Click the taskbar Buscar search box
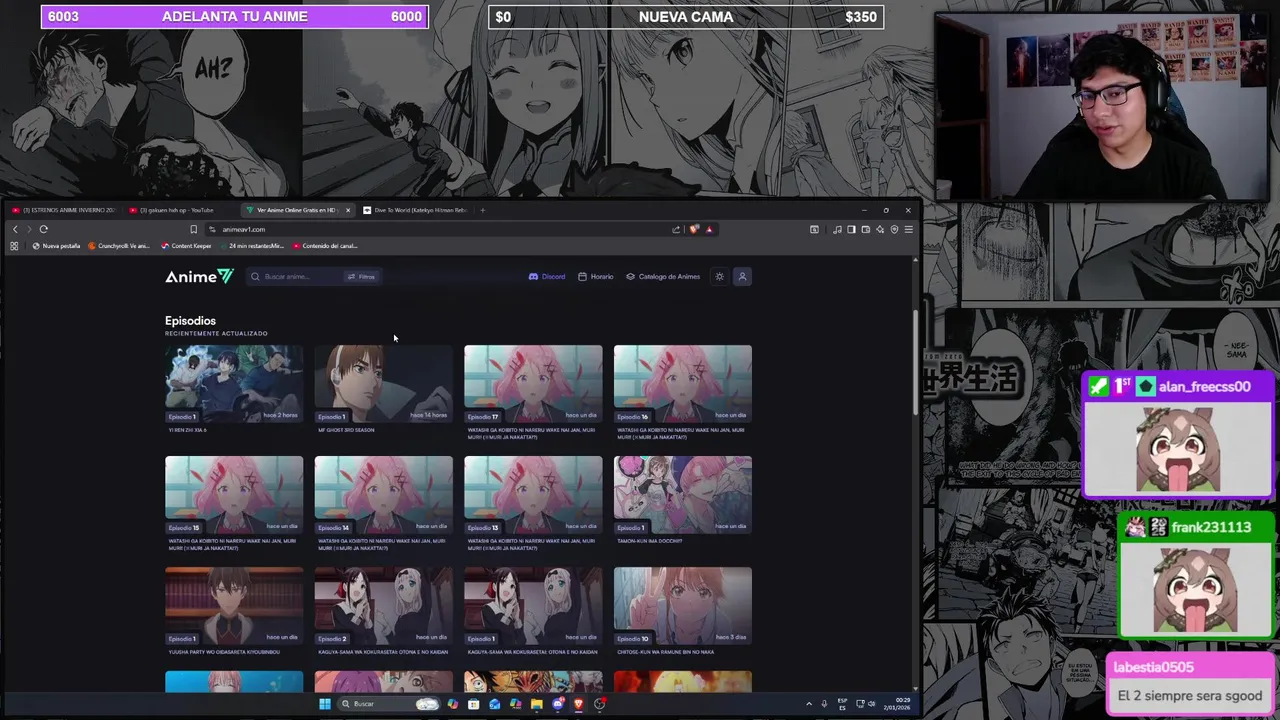 [x=388, y=703]
